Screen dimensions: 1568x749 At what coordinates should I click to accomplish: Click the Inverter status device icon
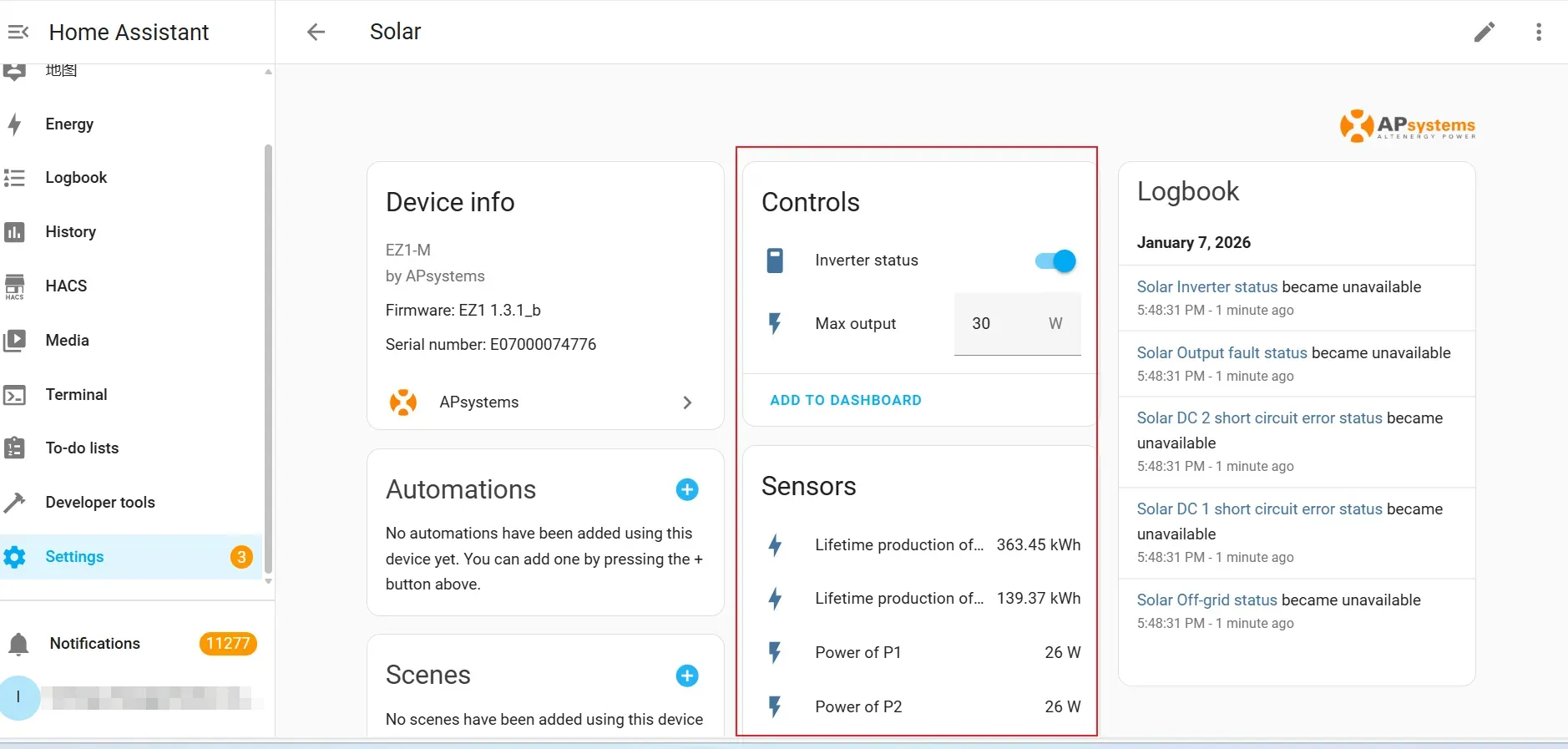coord(775,261)
